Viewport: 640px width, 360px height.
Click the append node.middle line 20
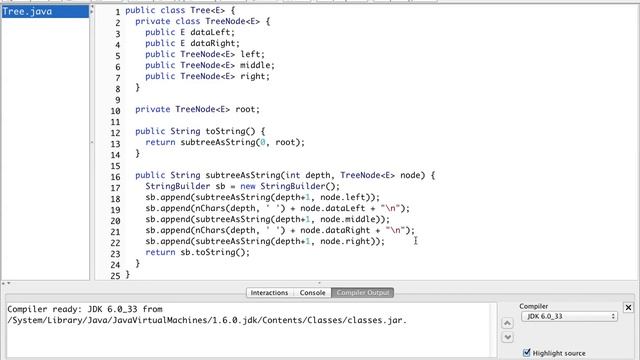pos(267,220)
